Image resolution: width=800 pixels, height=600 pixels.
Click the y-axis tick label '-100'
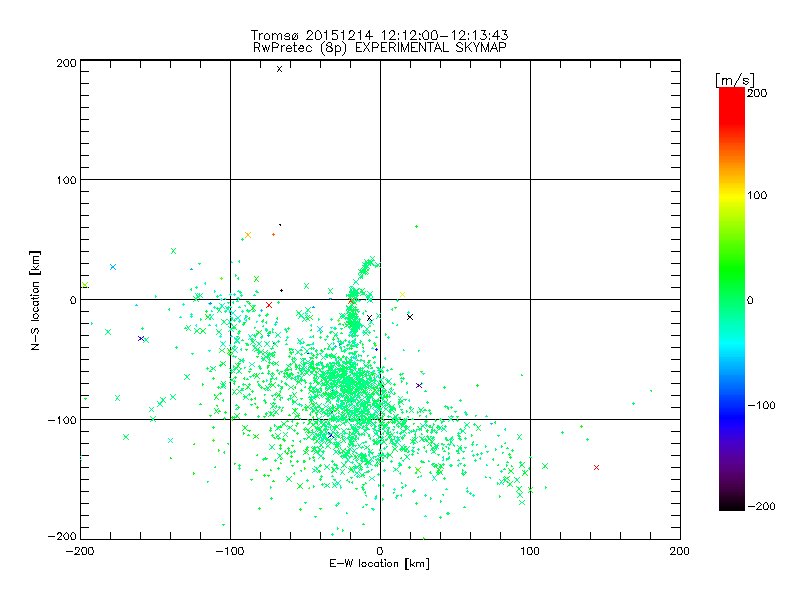click(x=62, y=420)
